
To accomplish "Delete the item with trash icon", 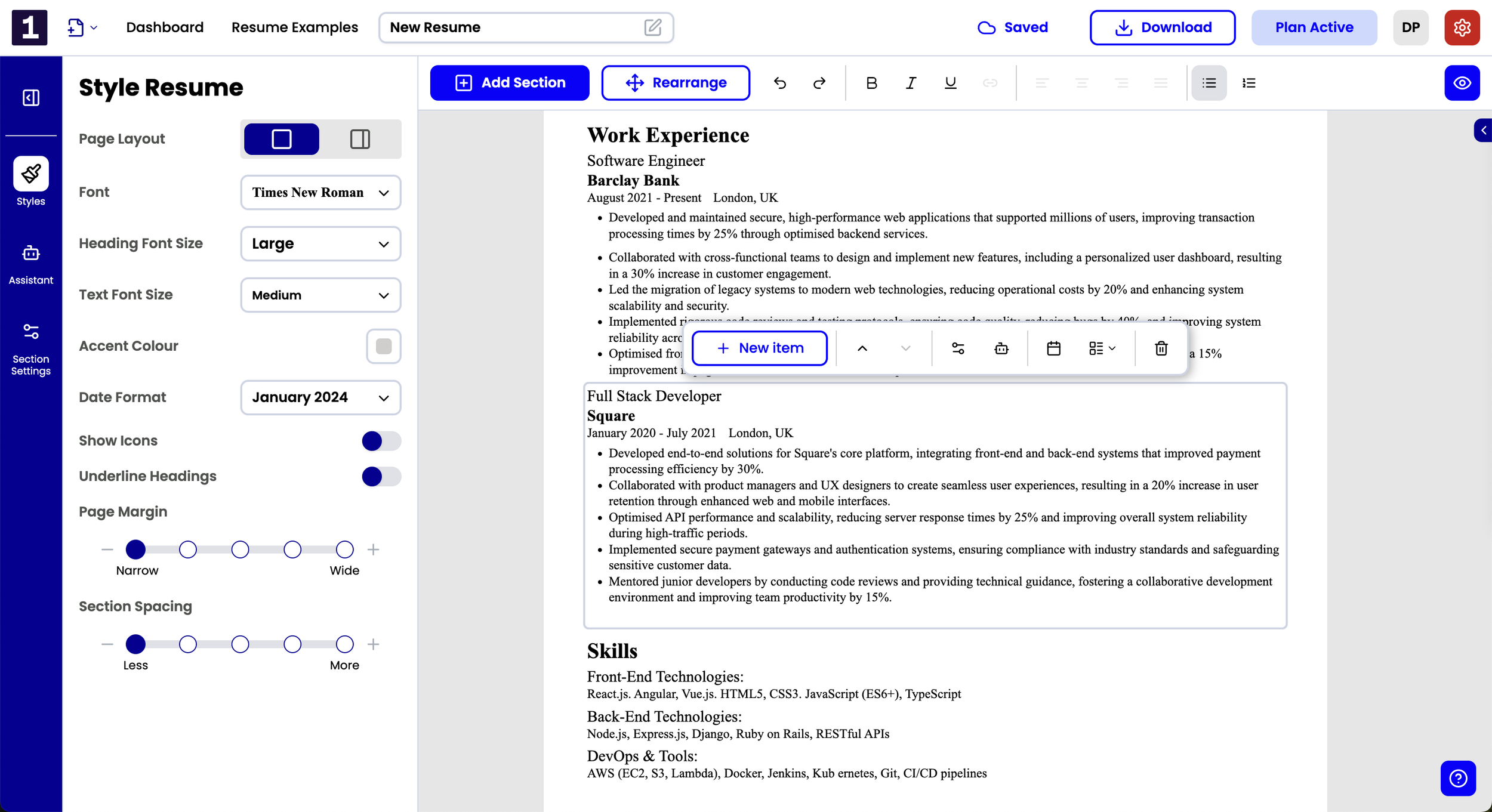I will [x=1161, y=348].
